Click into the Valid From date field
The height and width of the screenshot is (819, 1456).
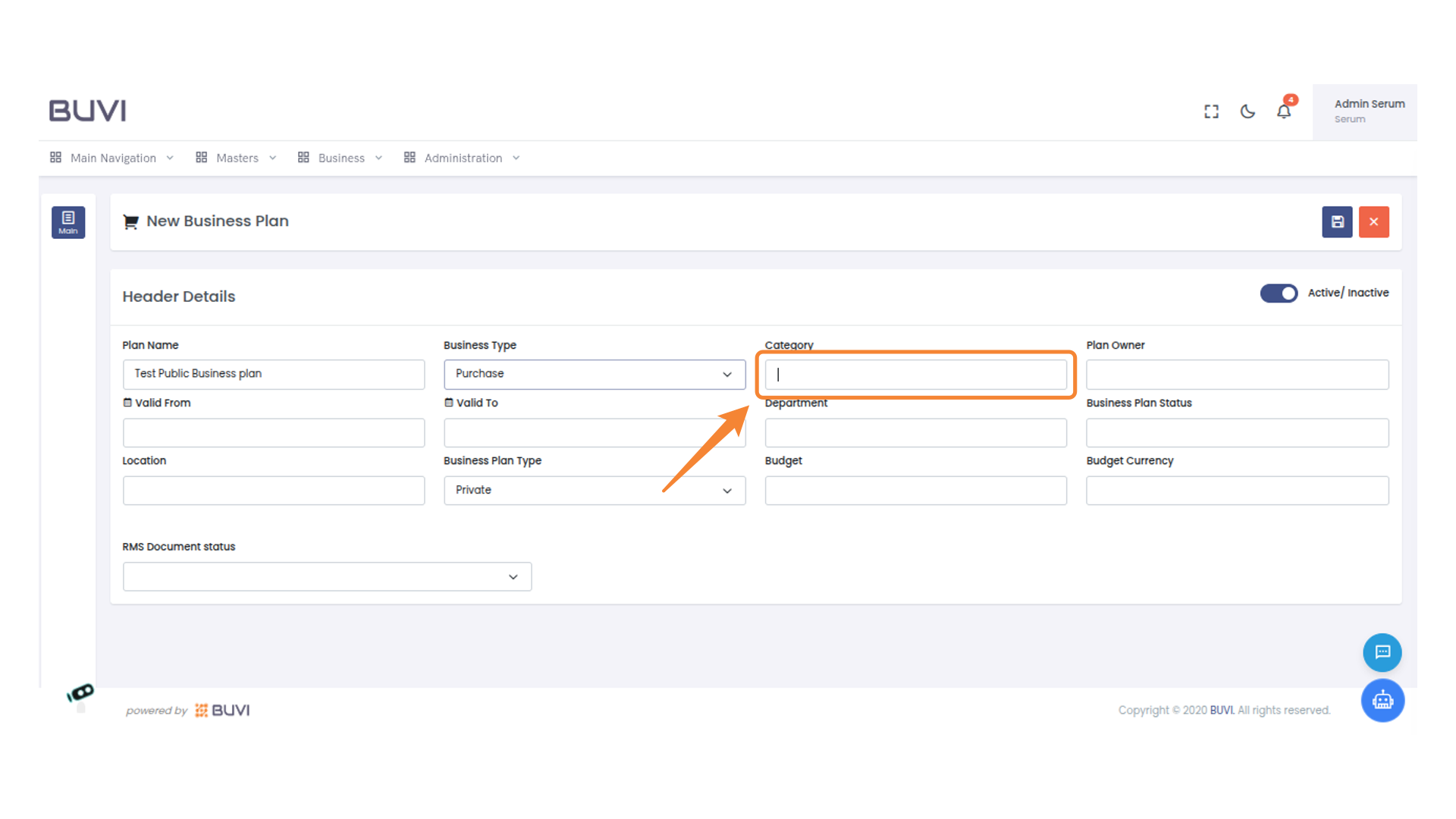click(273, 433)
